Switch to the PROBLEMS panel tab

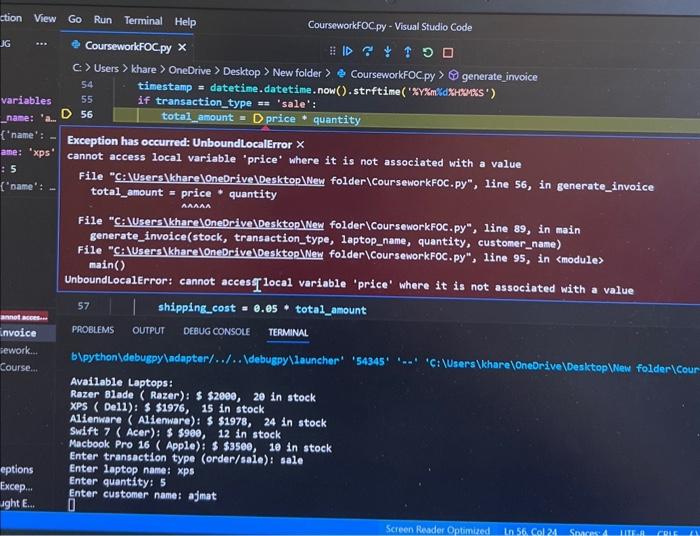coord(93,330)
